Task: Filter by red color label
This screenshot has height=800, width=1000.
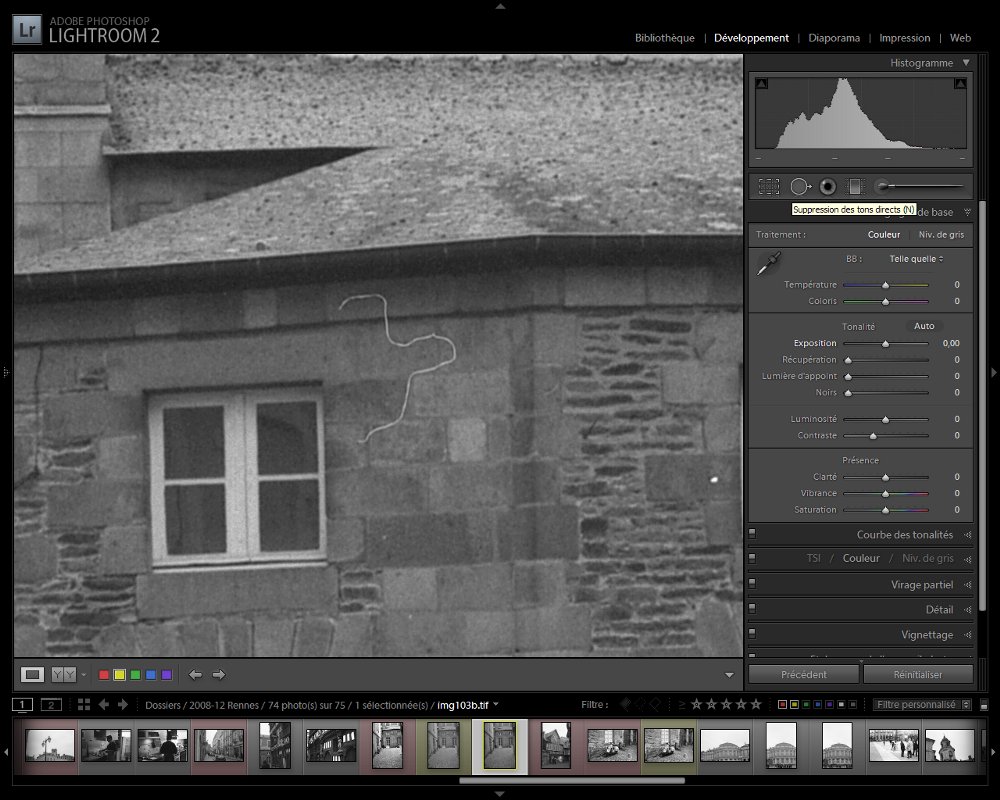Action: pyautogui.click(x=782, y=704)
